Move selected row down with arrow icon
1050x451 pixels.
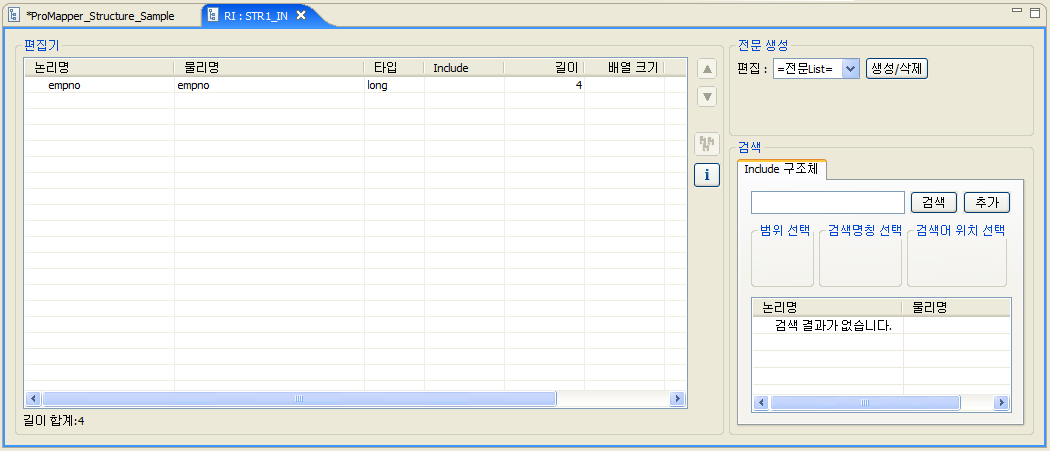tap(706, 96)
